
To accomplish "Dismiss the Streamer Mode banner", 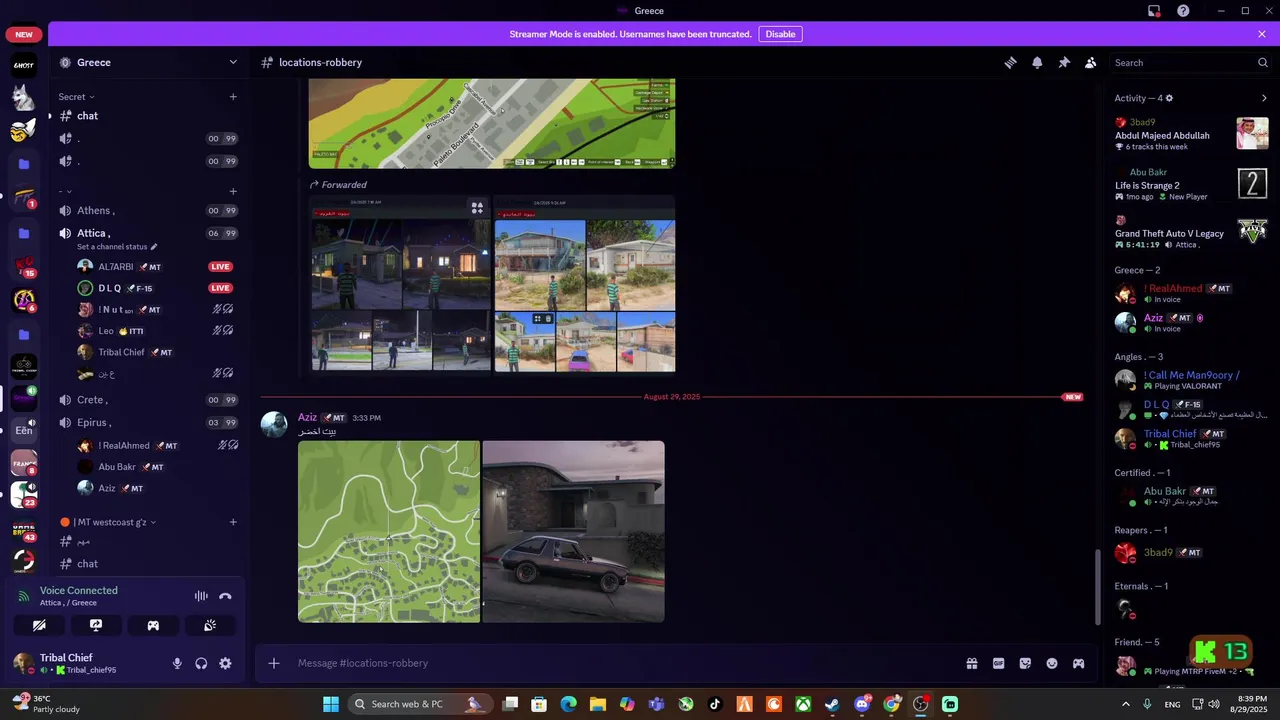I will click(1262, 34).
